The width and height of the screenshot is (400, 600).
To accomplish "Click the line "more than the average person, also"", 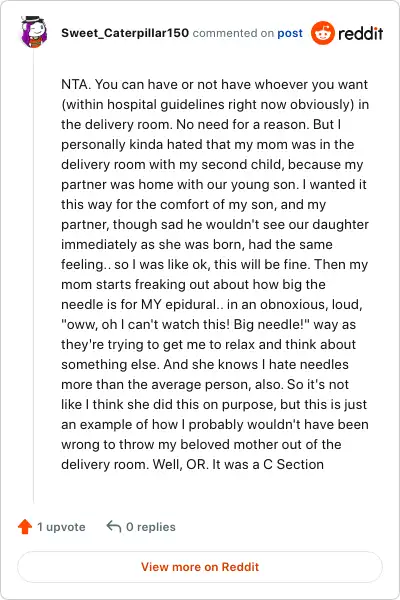I will (205, 384).
